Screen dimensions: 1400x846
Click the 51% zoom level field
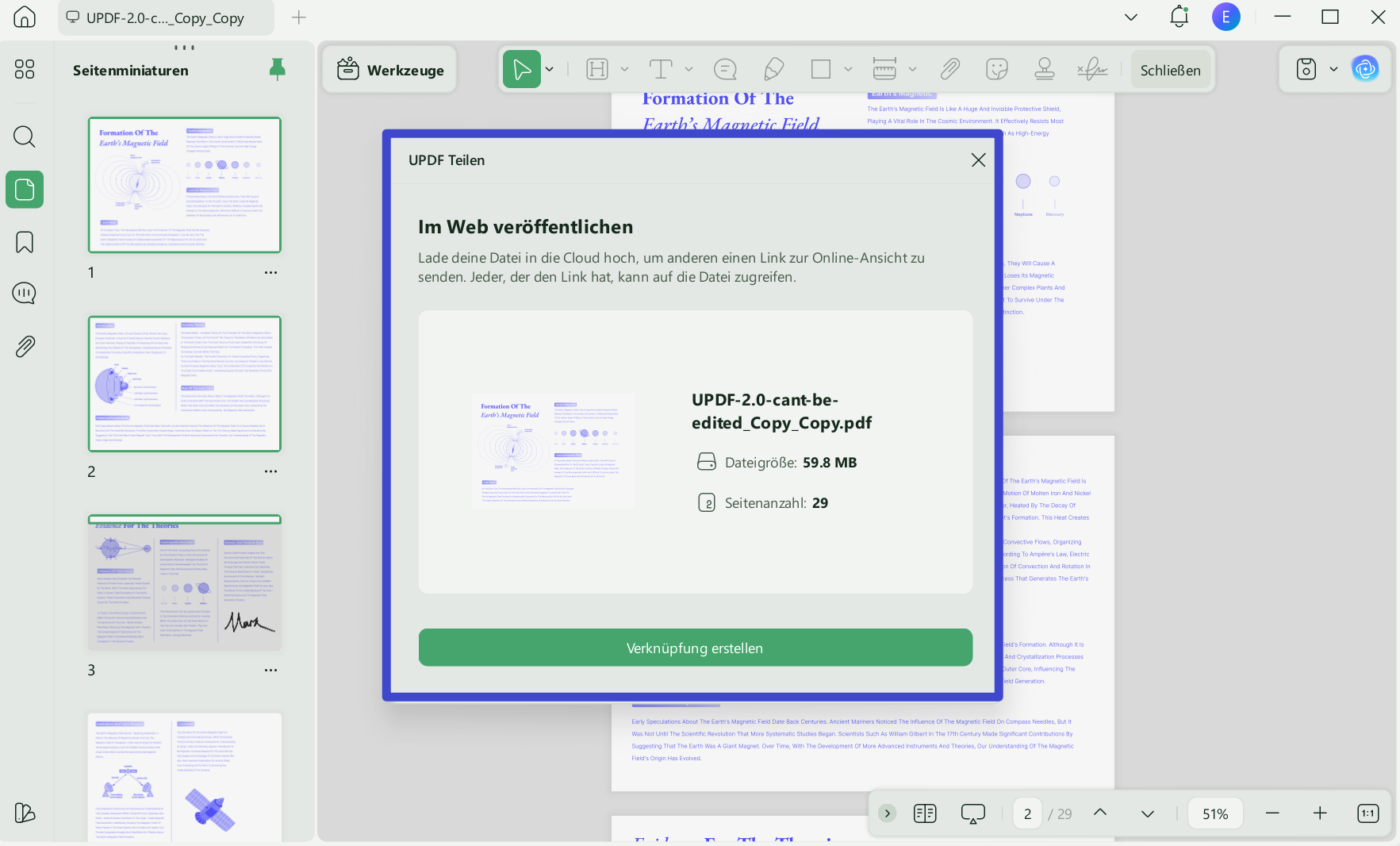point(1215,813)
